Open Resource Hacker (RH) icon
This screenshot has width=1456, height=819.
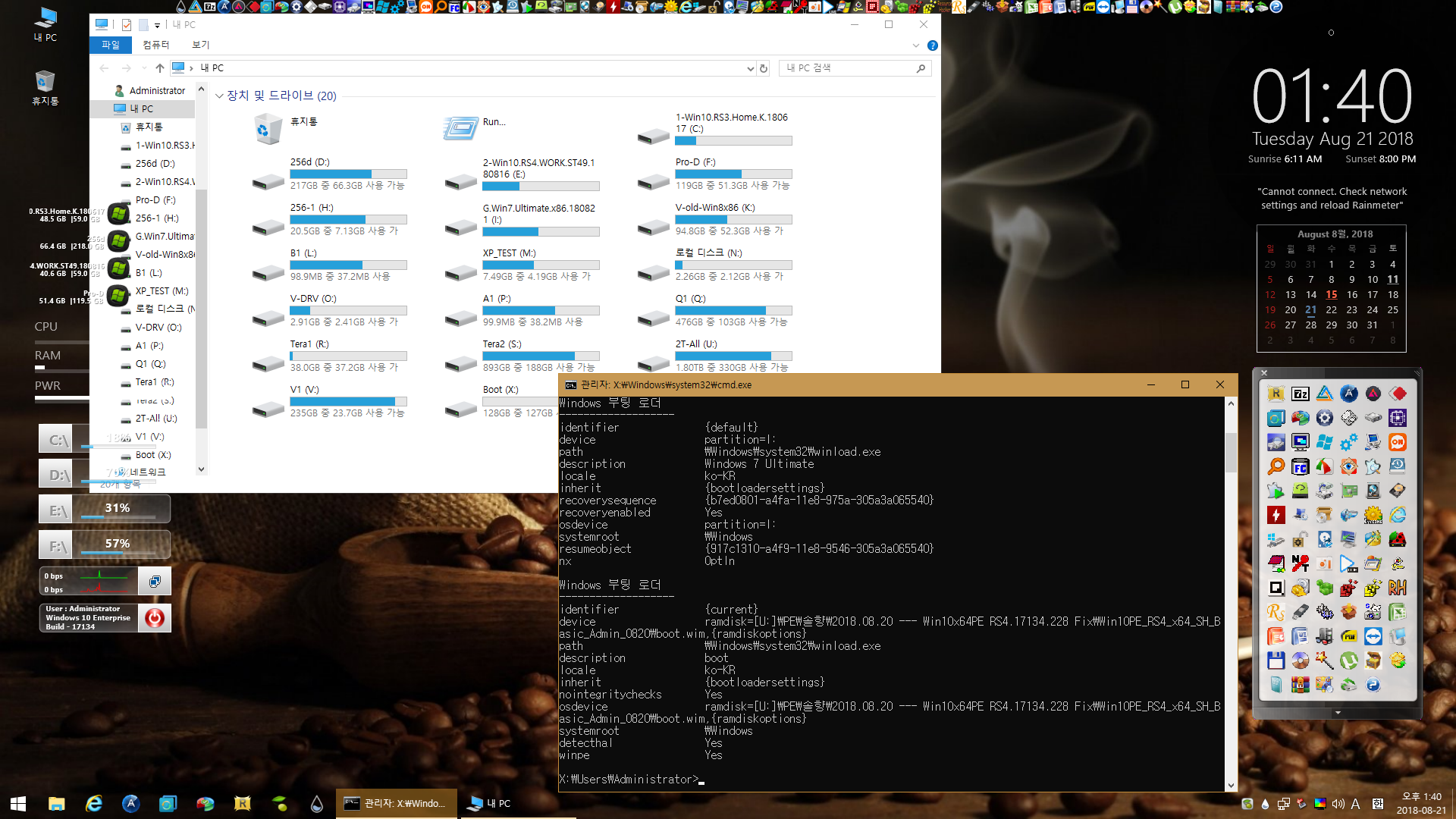tap(1397, 588)
